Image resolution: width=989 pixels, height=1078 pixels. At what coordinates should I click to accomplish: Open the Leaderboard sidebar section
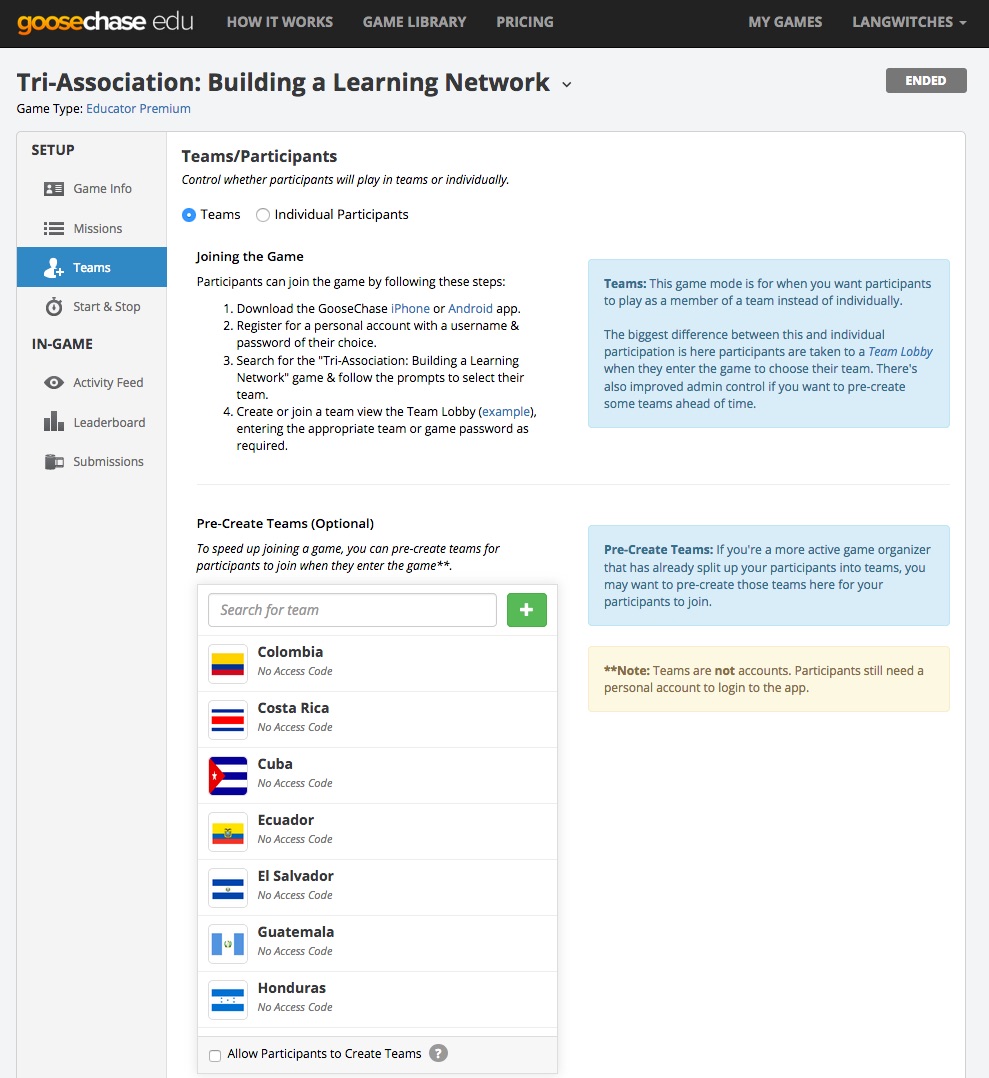[x=92, y=422]
